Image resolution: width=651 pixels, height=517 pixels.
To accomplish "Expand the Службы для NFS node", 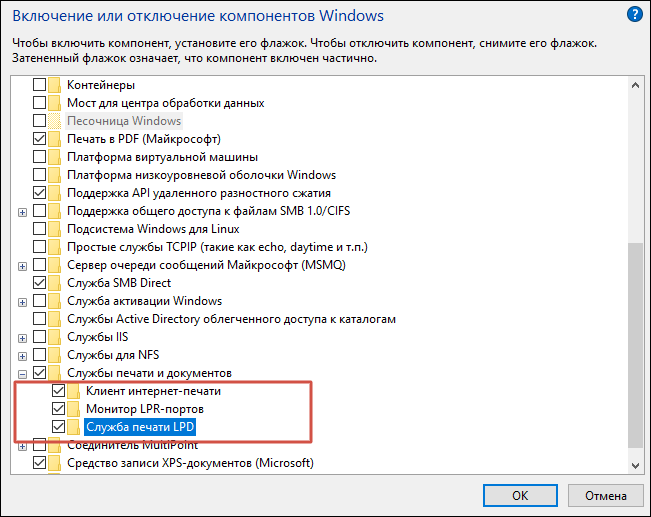I will pos(22,355).
